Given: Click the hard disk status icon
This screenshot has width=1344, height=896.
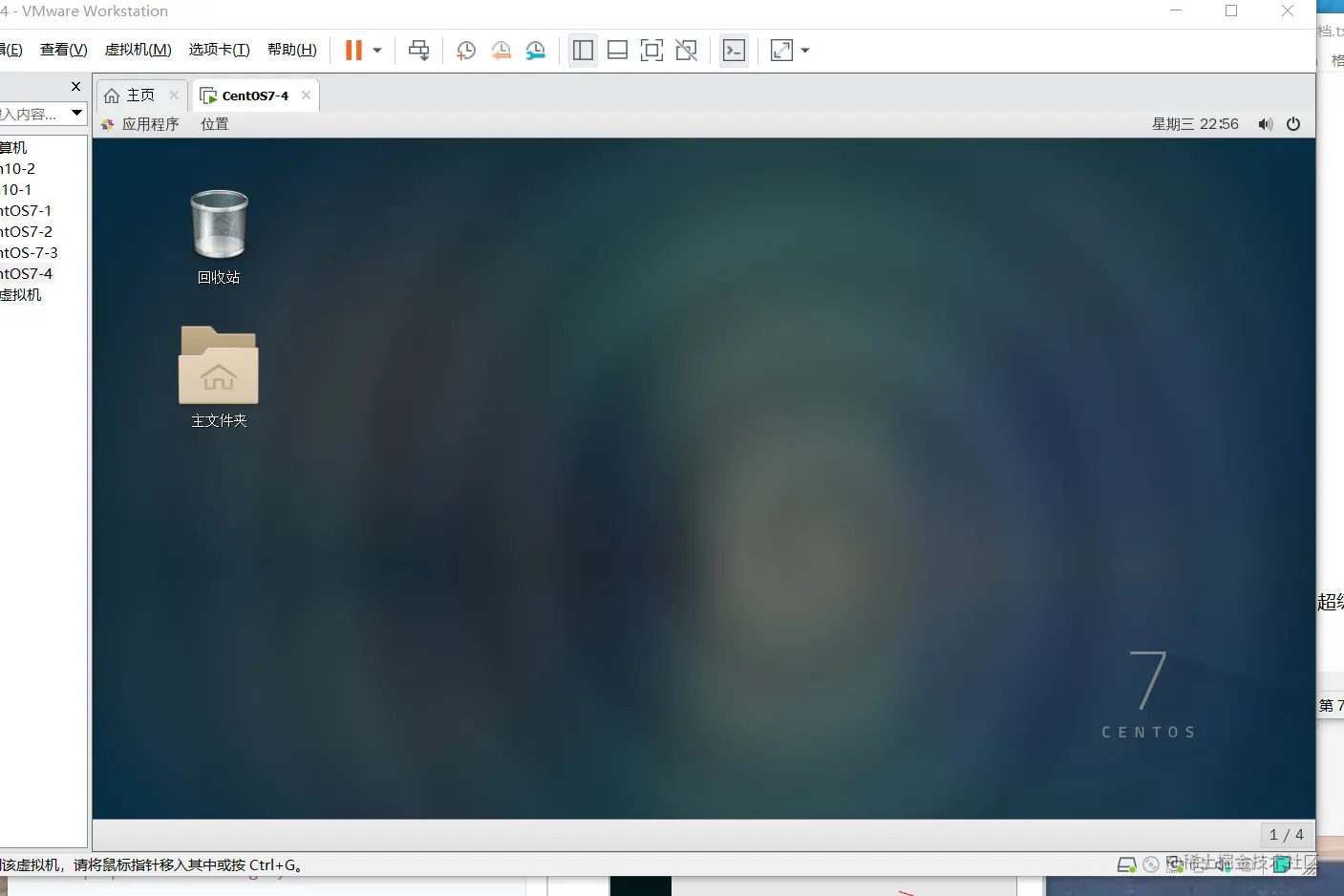Looking at the screenshot, I should point(1127,864).
